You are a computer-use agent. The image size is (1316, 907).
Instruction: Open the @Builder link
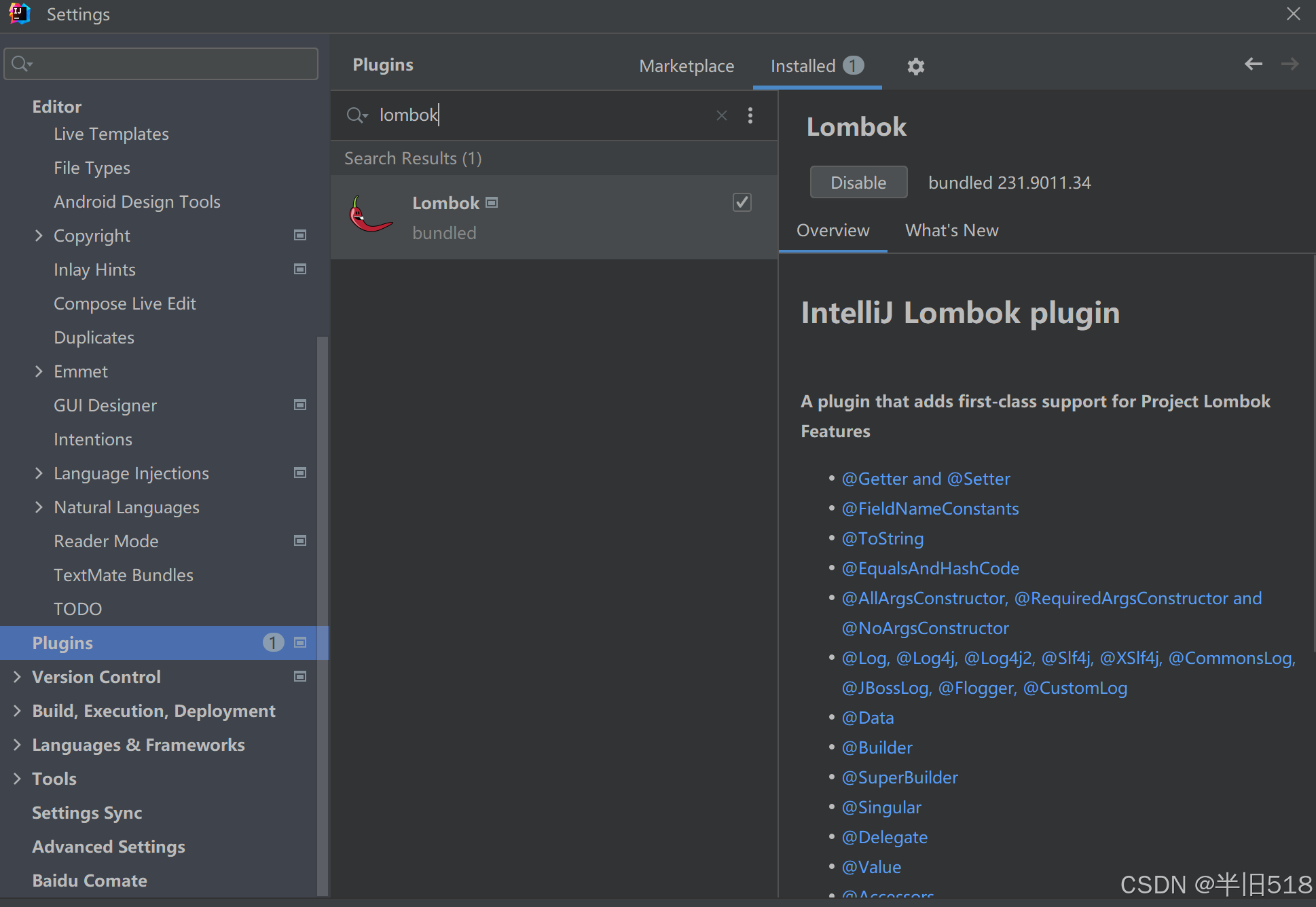tap(877, 748)
